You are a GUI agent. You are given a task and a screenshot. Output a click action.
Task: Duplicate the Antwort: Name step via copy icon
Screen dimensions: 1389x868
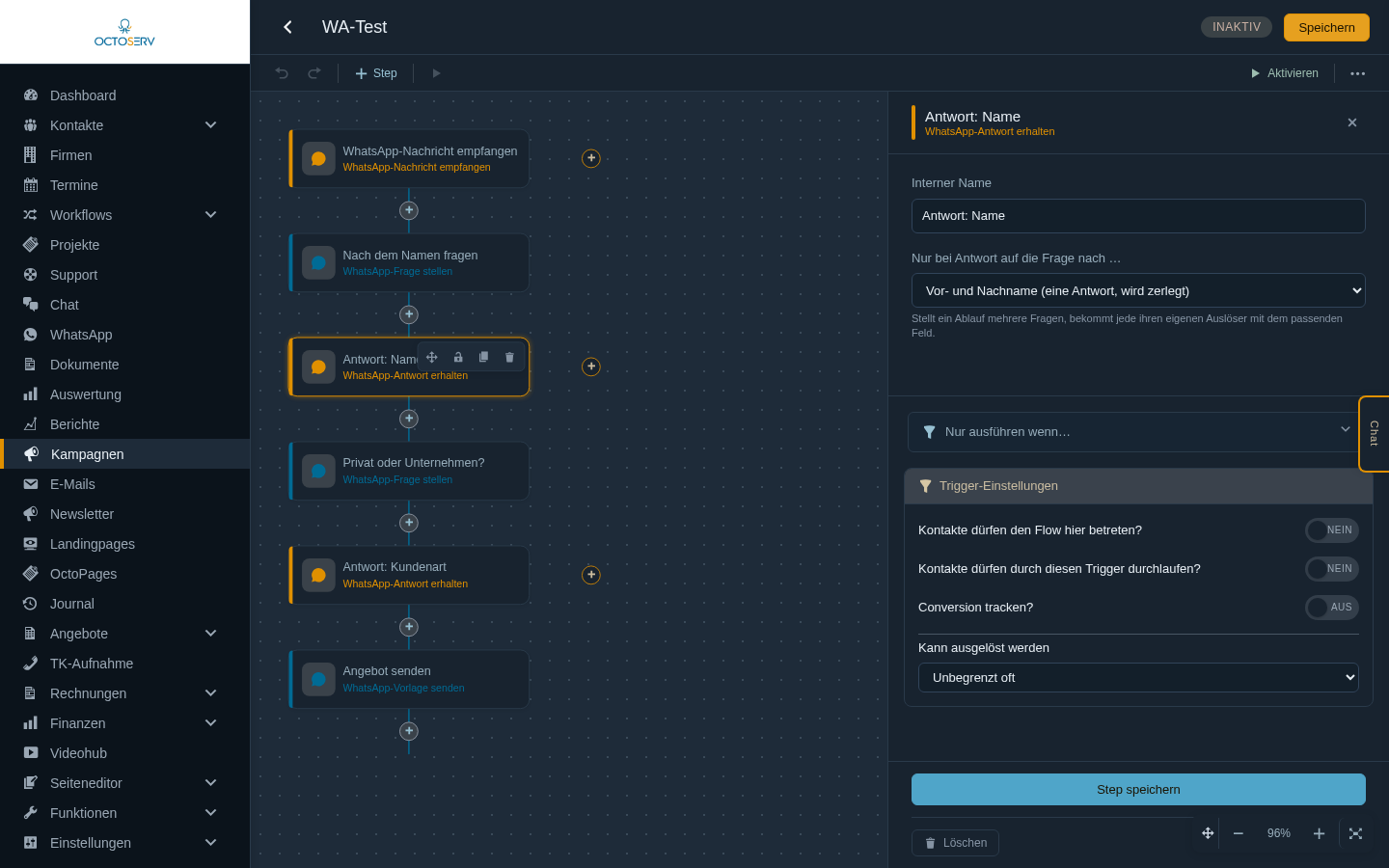click(x=483, y=357)
